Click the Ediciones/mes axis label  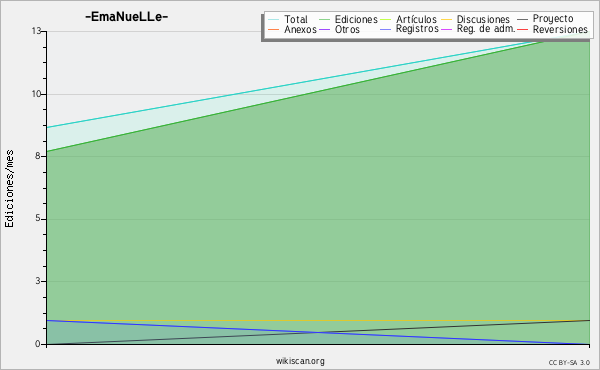(9, 189)
